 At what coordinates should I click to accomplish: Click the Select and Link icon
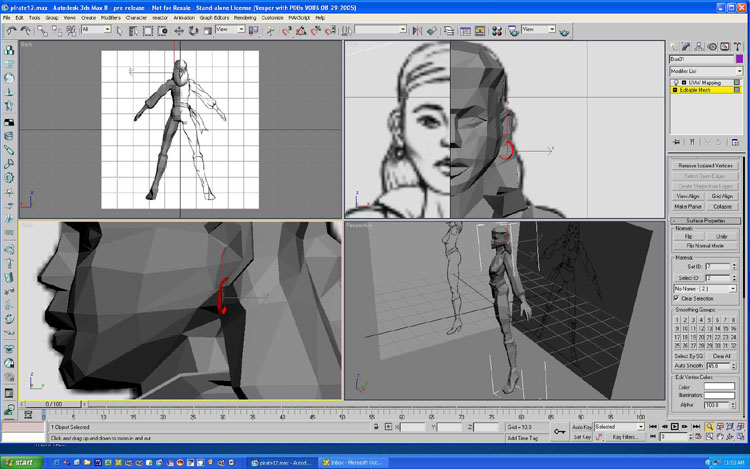click(40, 30)
